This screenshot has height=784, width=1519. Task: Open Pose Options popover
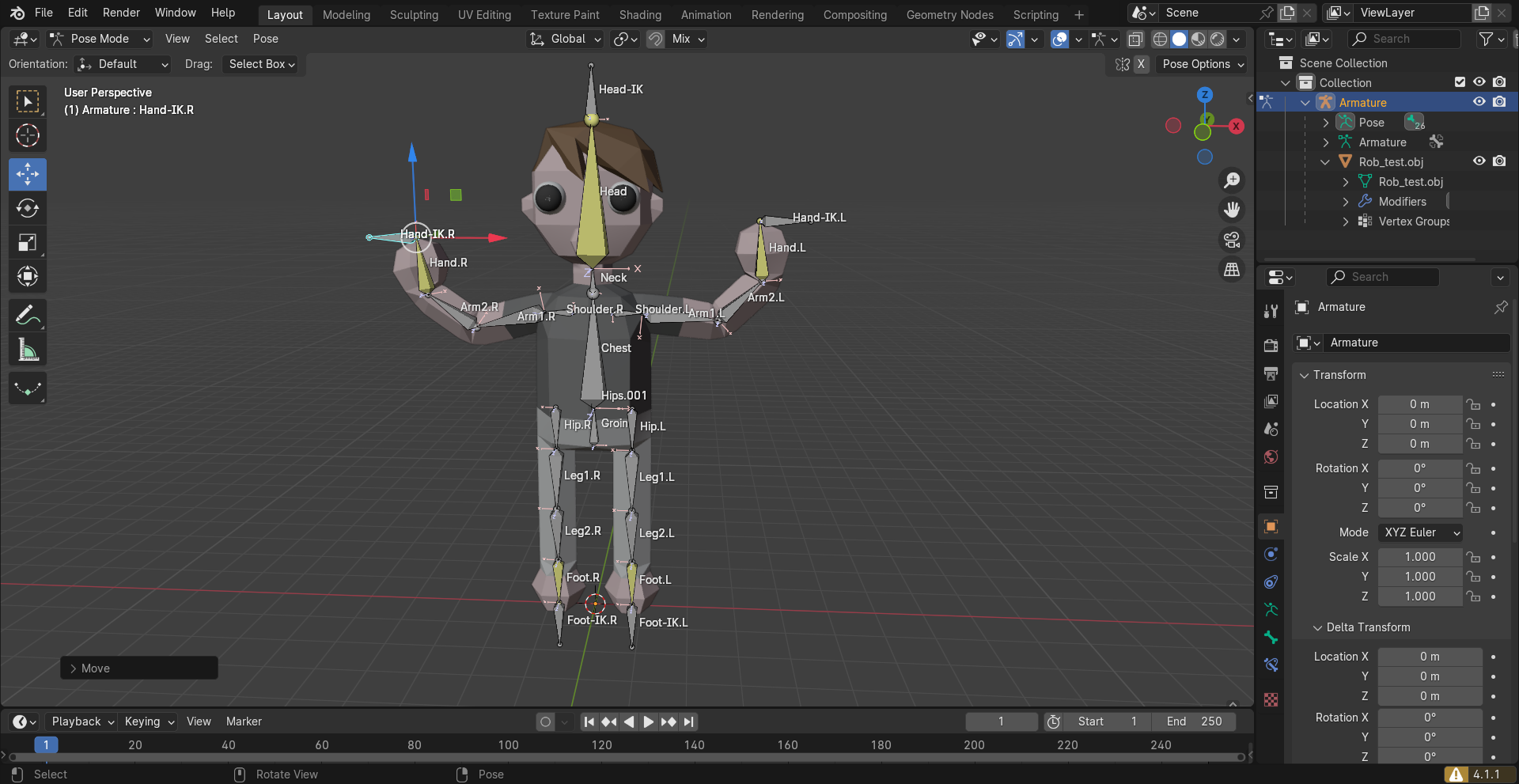1203,64
